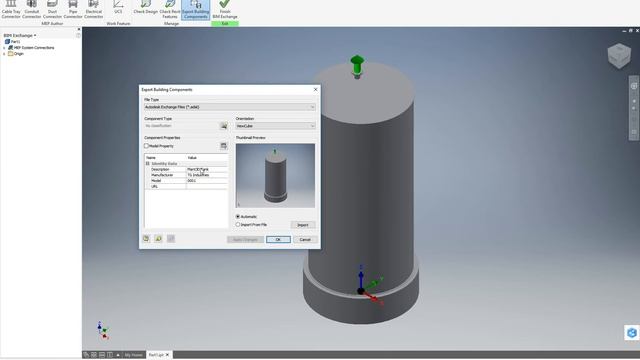Click Export Building Components ribbon button
Image resolution: width=640 pixels, height=360 pixels.
(196, 9)
